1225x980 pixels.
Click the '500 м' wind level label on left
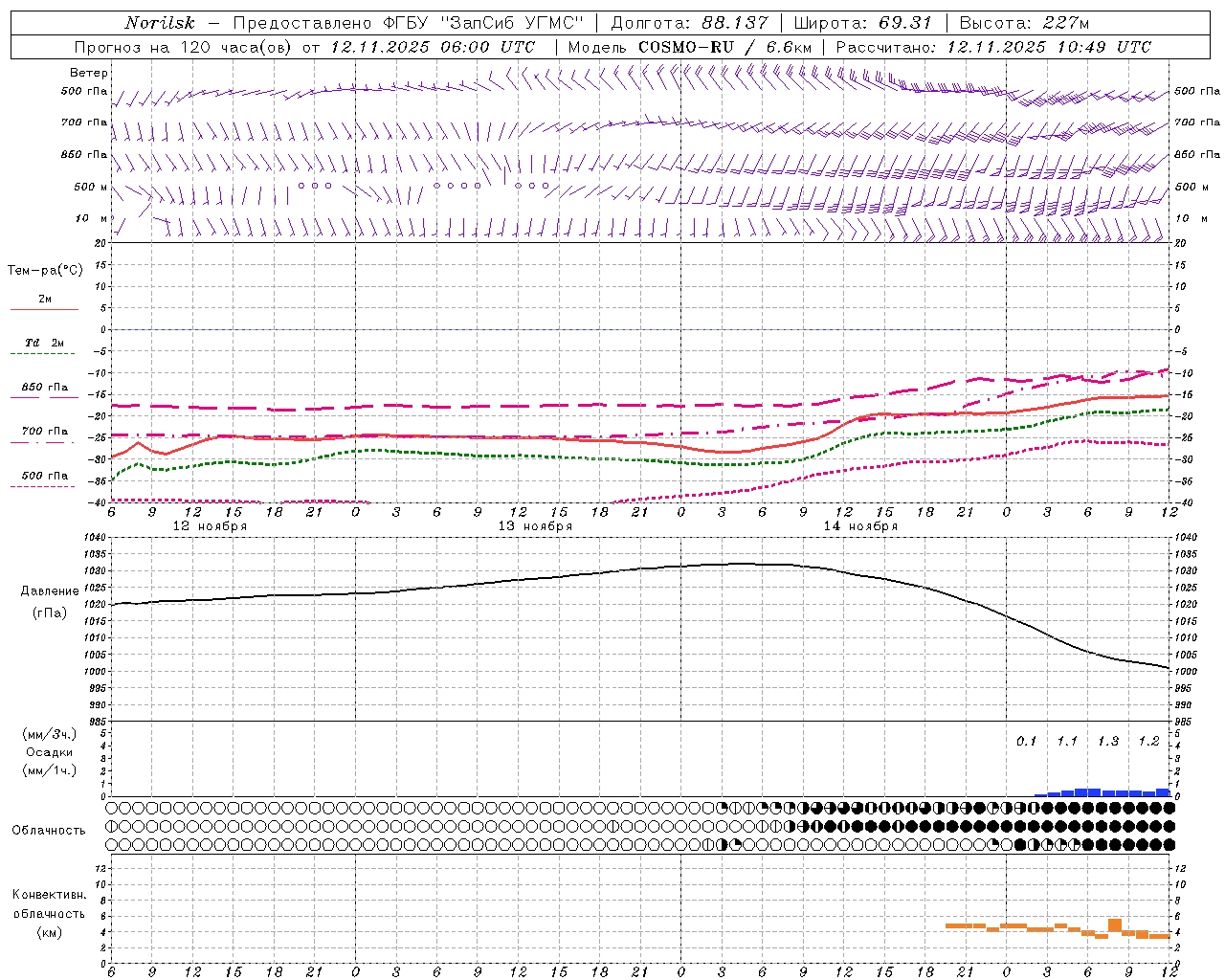(91, 187)
